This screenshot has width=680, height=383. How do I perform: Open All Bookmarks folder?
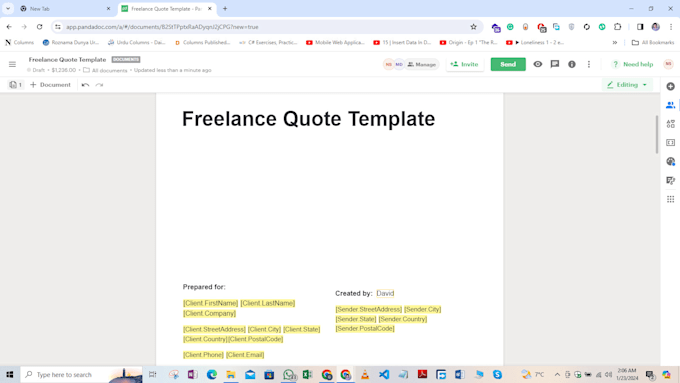tap(653, 43)
